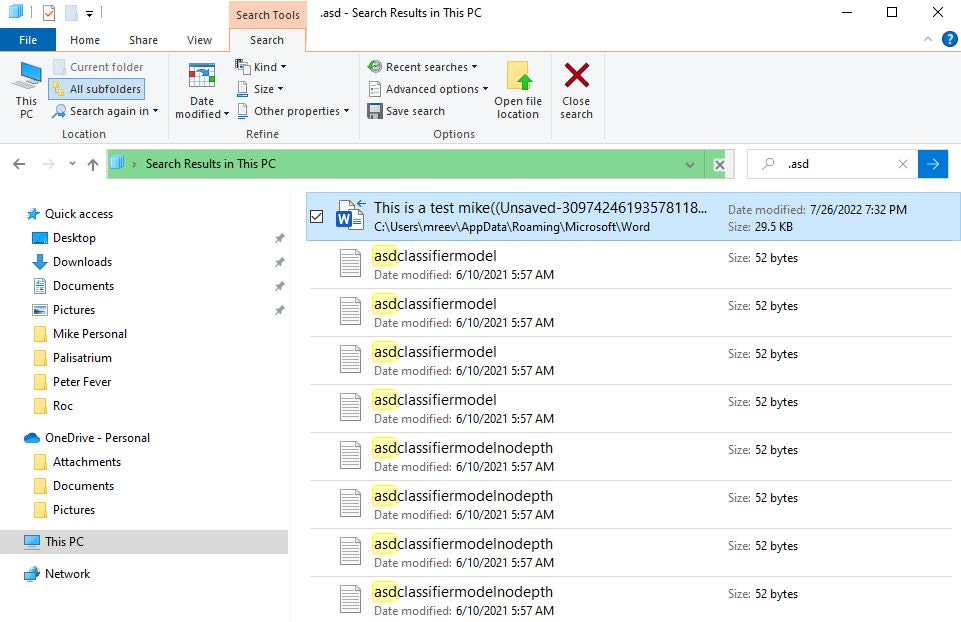The image size is (961, 622).
Task: Click the This PC search location icon
Action: 26,90
